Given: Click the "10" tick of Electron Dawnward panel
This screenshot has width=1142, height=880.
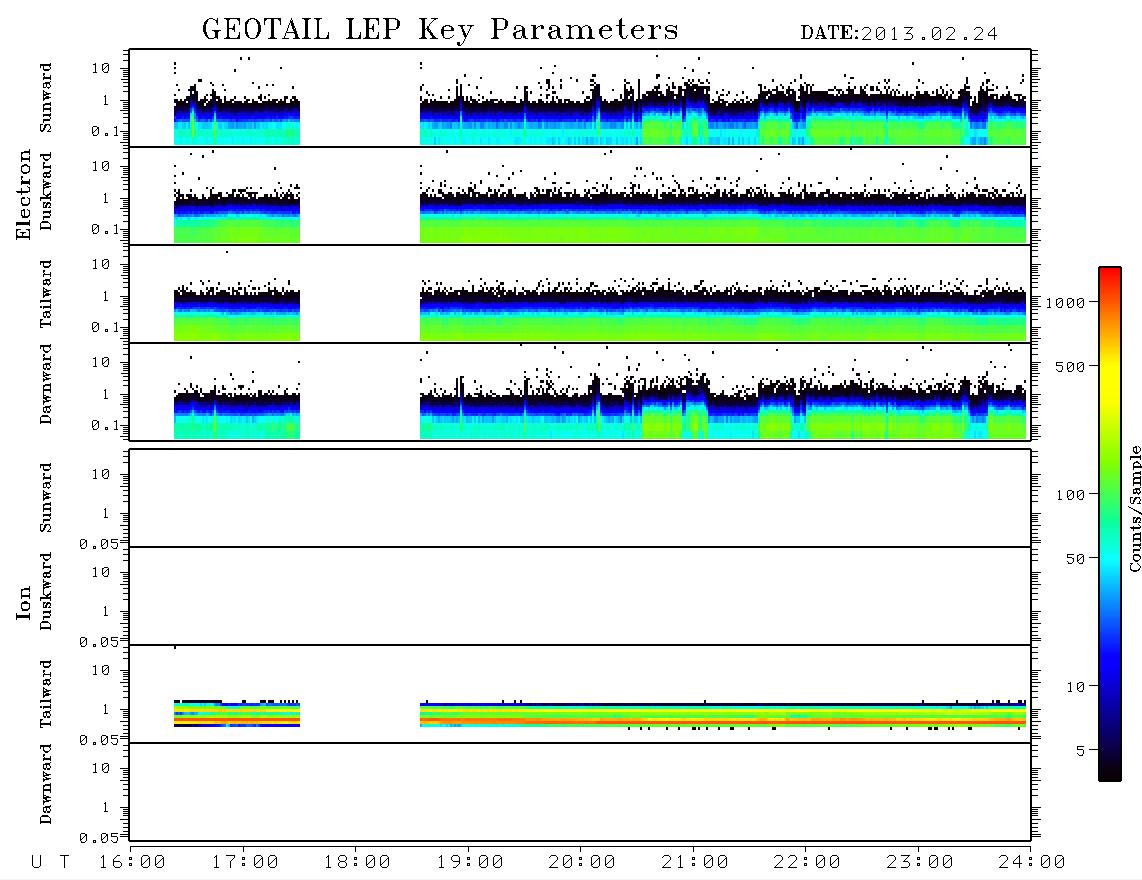Looking at the screenshot, I should coord(101,362).
